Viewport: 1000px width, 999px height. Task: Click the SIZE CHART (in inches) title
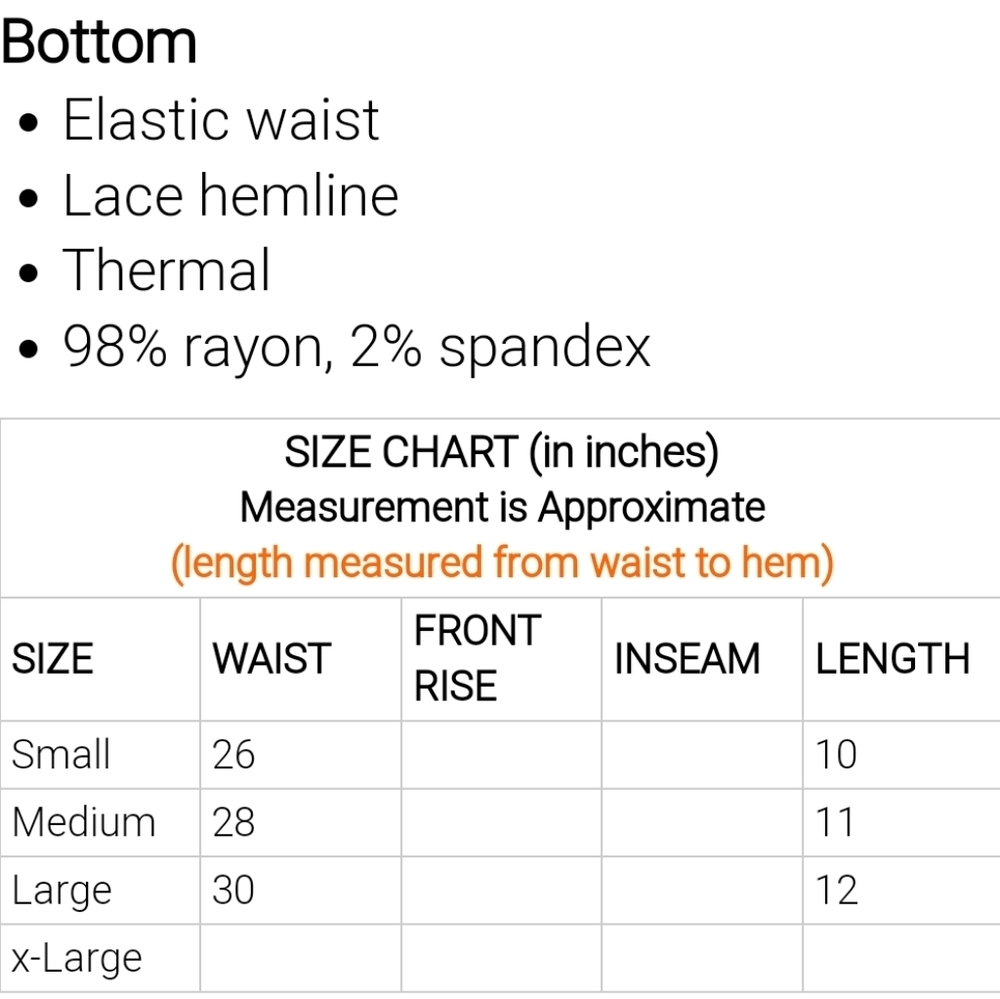tap(501, 453)
